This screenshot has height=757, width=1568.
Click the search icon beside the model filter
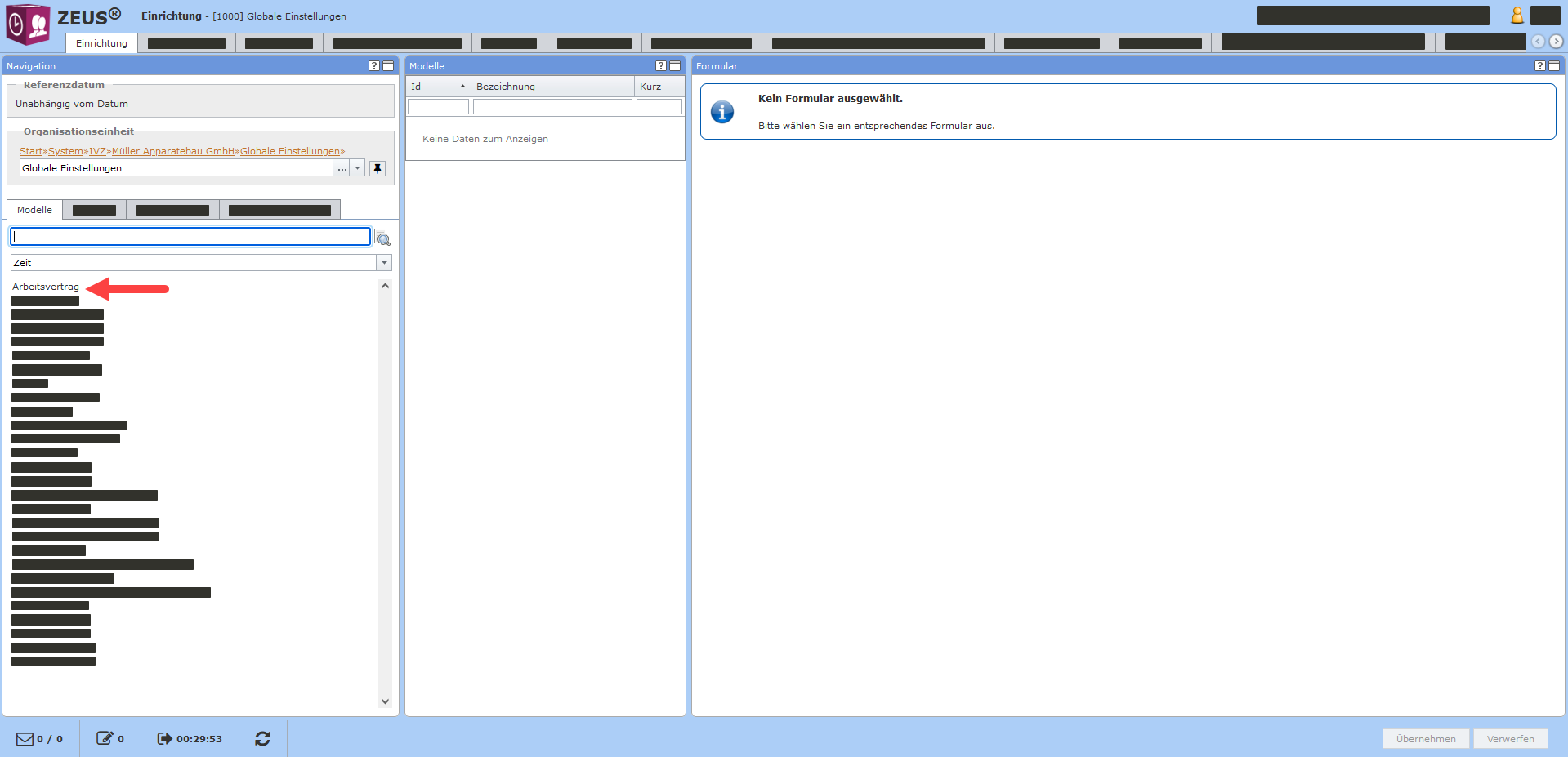click(x=382, y=238)
